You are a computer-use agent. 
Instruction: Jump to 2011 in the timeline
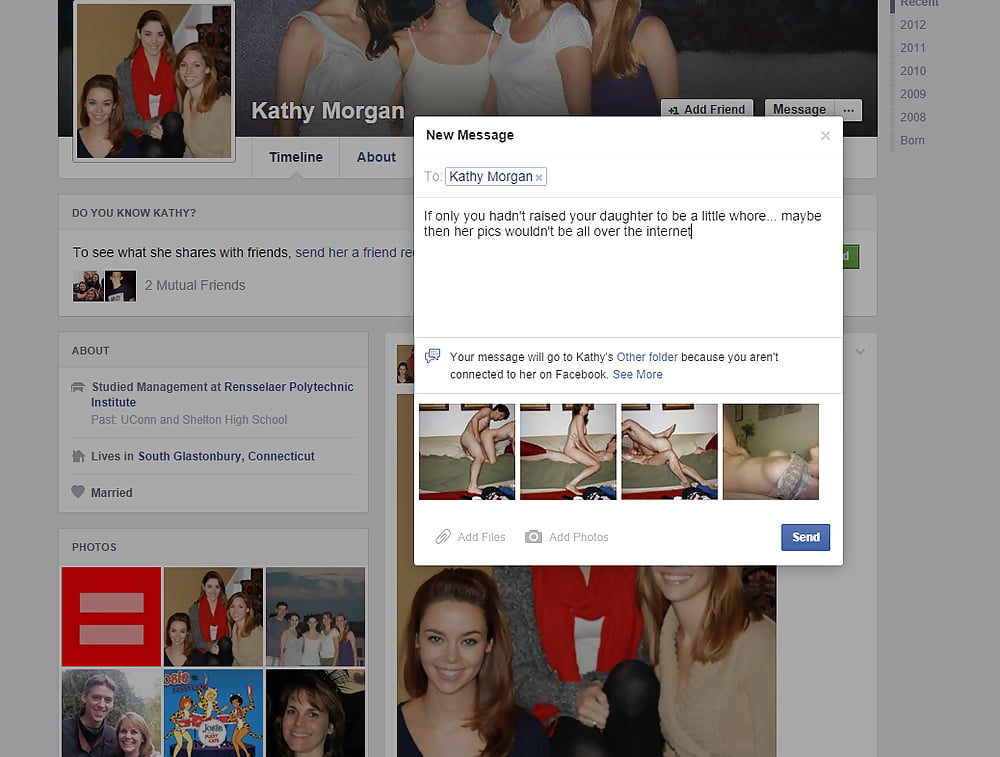913,48
